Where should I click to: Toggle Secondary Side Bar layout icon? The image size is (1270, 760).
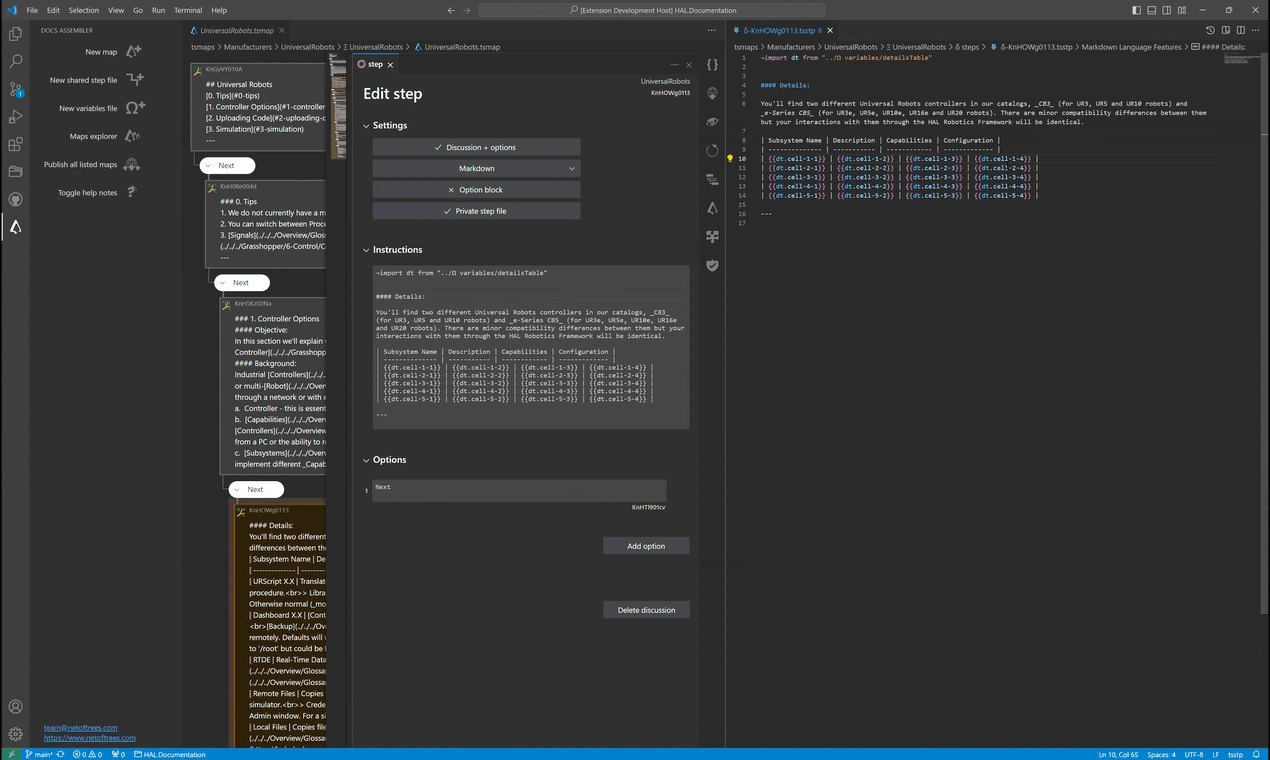click(1167, 10)
